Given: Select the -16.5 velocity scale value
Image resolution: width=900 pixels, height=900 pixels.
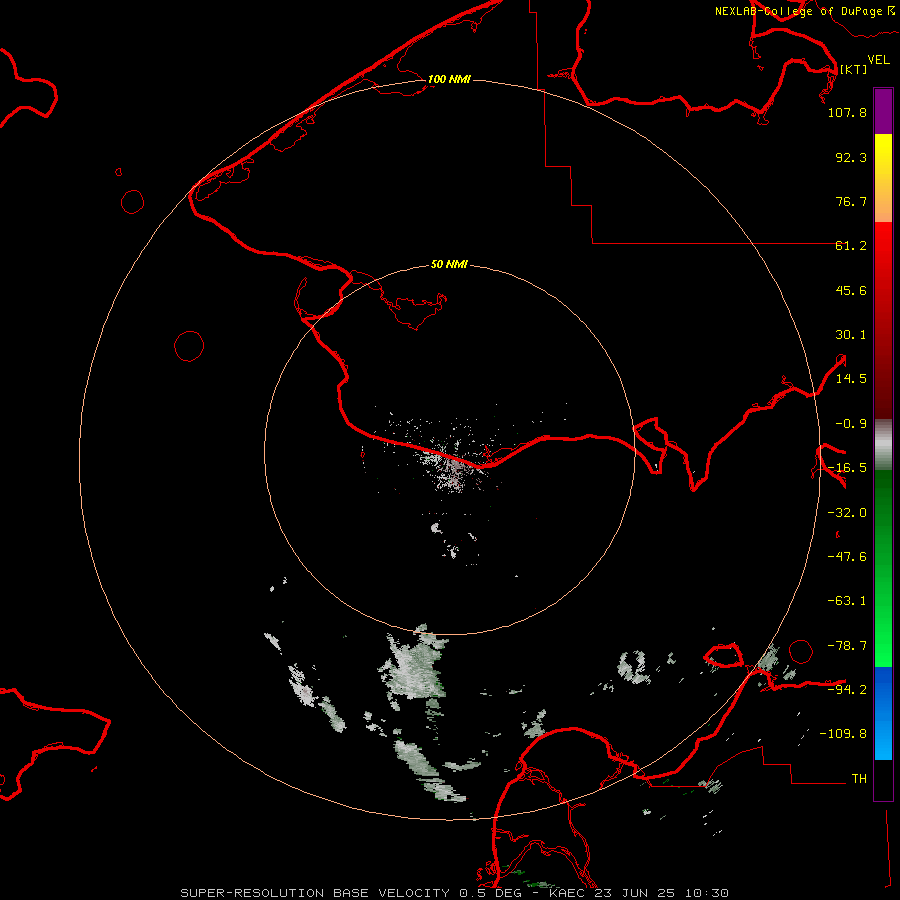Looking at the screenshot, I should pyautogui.click(x=847, y=468).
